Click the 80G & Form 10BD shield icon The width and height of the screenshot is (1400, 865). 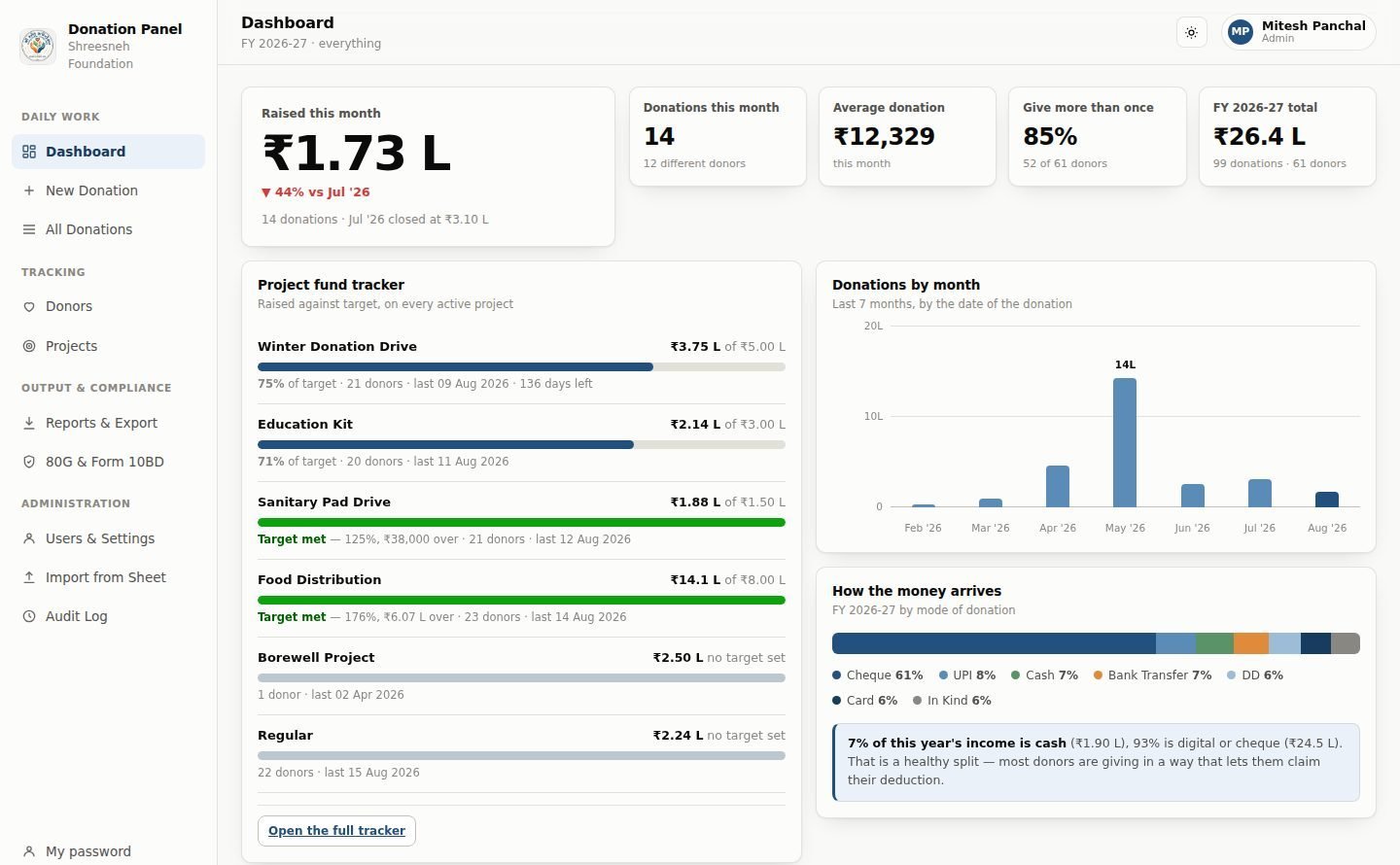[29, 462]
